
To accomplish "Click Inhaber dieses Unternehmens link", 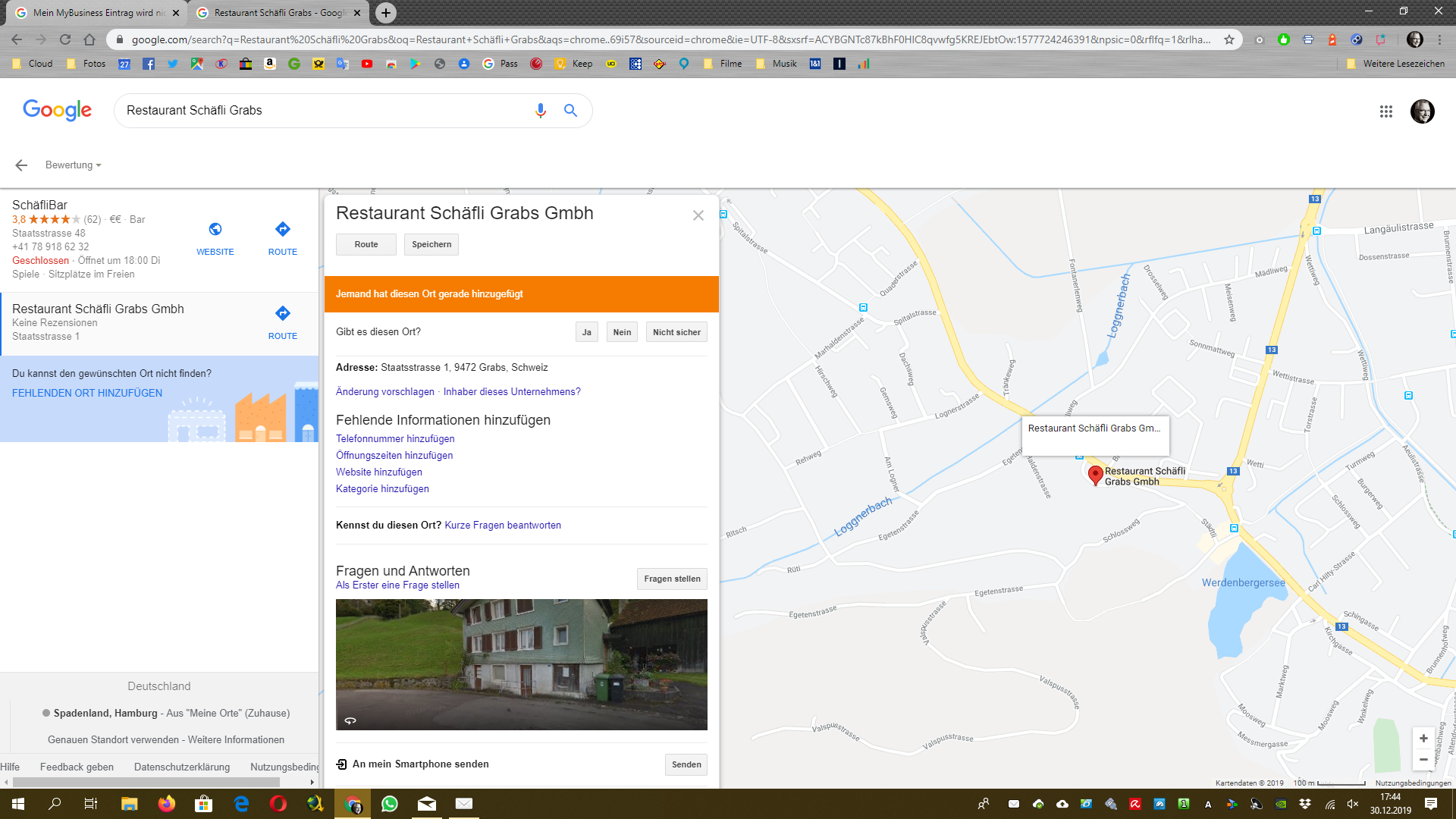I will pyautogui.click(x=512, y=392).
